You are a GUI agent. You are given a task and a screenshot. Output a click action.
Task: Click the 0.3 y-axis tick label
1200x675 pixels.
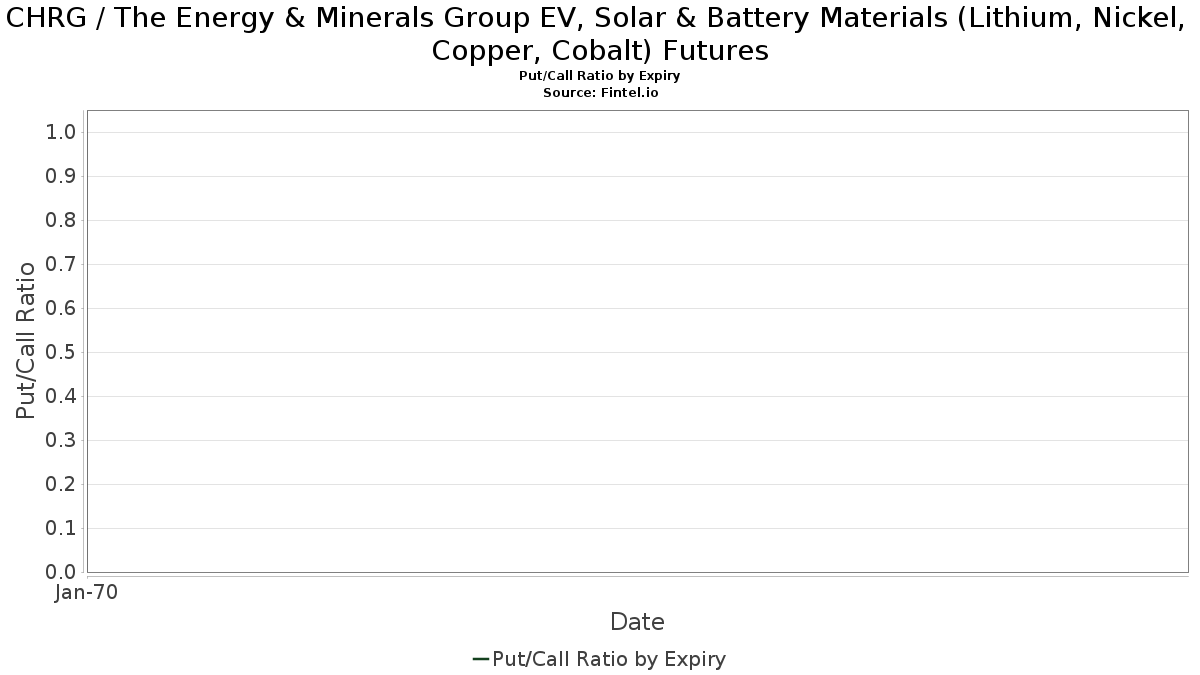tap(61, 440)
